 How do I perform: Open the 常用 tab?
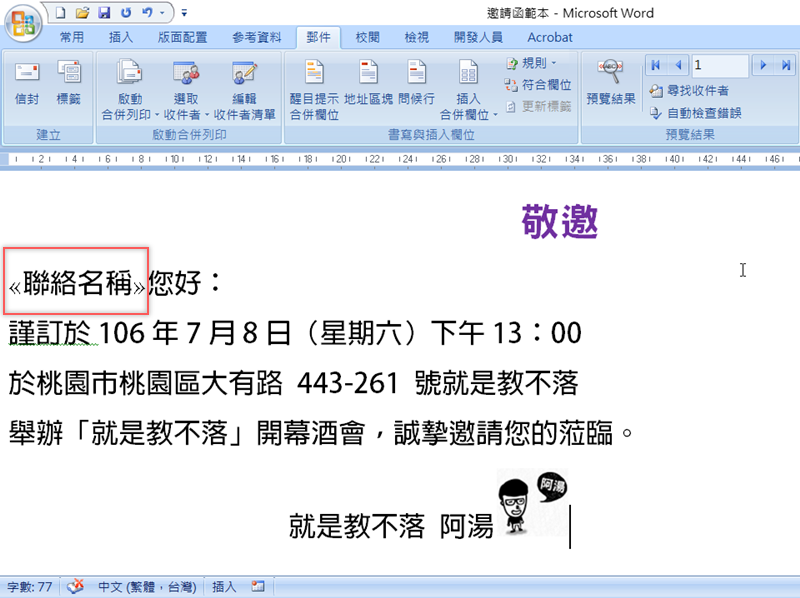71,37
